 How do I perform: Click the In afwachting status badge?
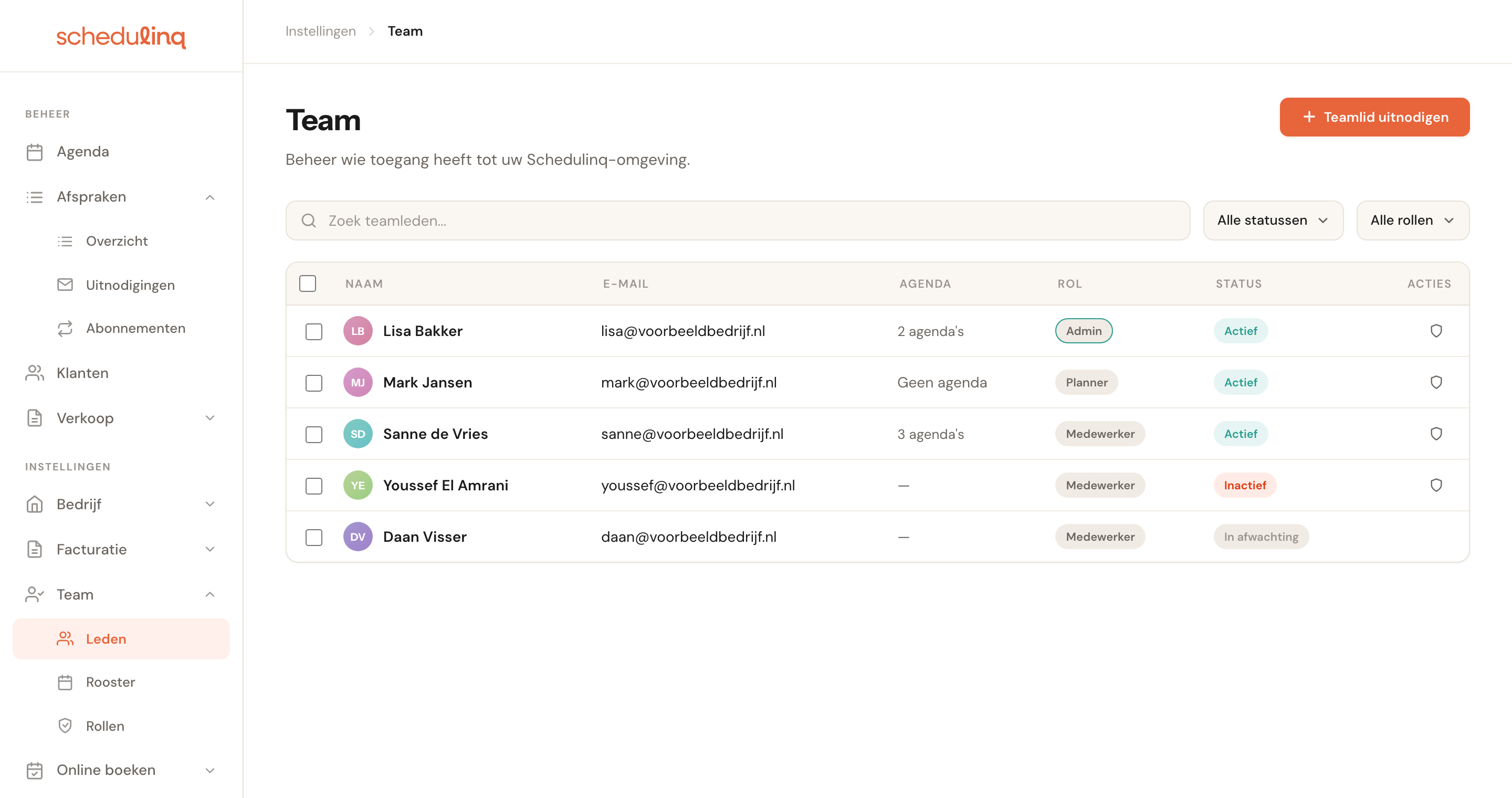(x=1261, y=537)
